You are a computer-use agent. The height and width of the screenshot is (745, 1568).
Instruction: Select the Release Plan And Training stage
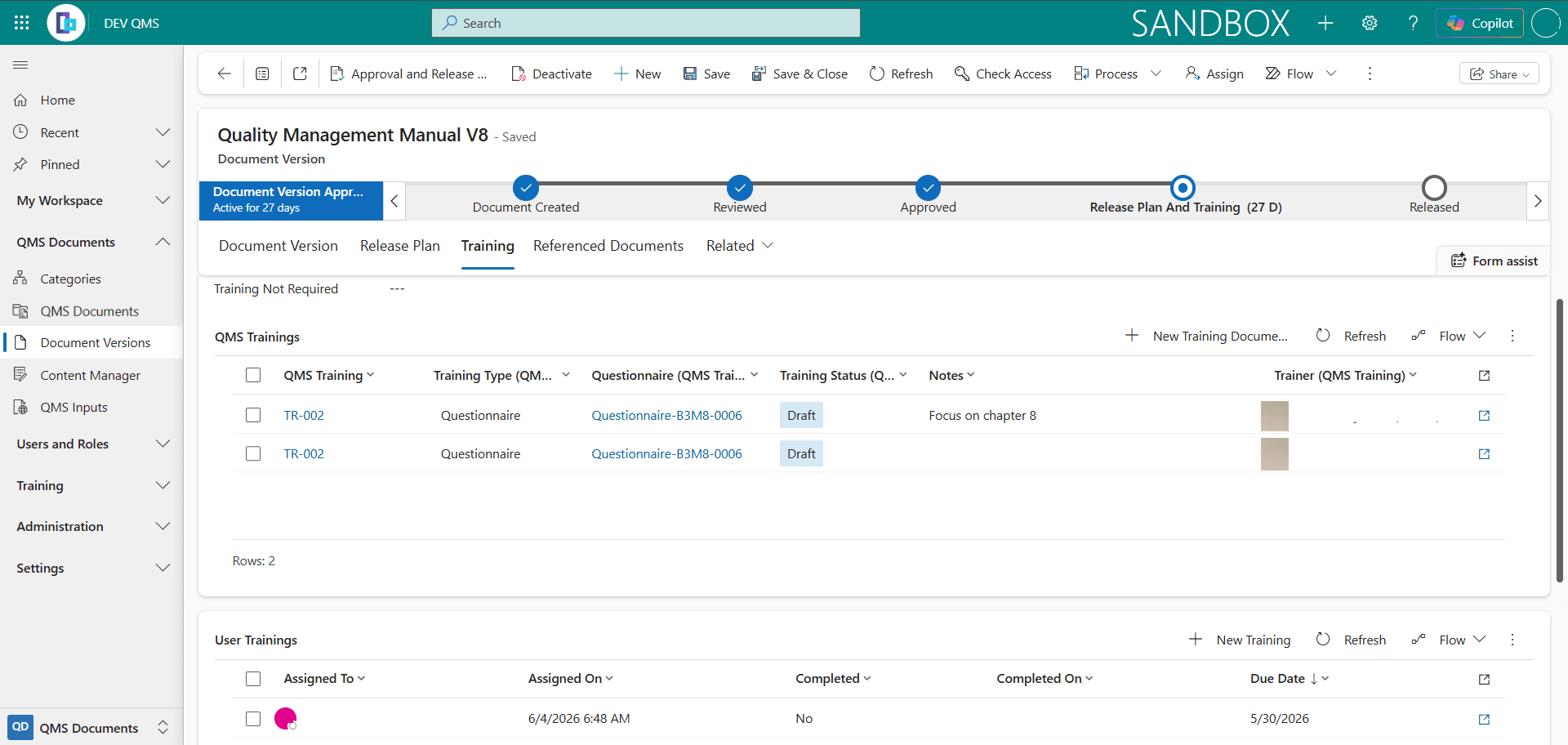(1183, 189)
